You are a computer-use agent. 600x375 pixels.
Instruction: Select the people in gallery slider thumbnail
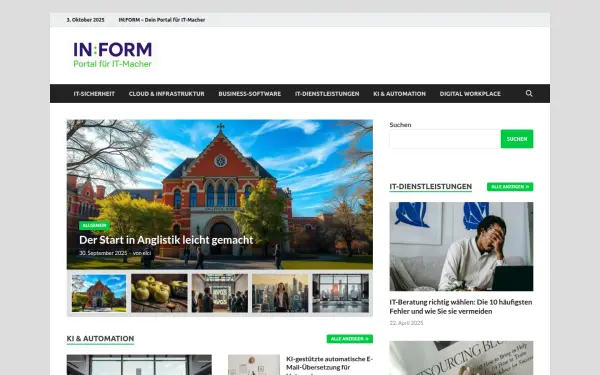[x=220, y=293]
